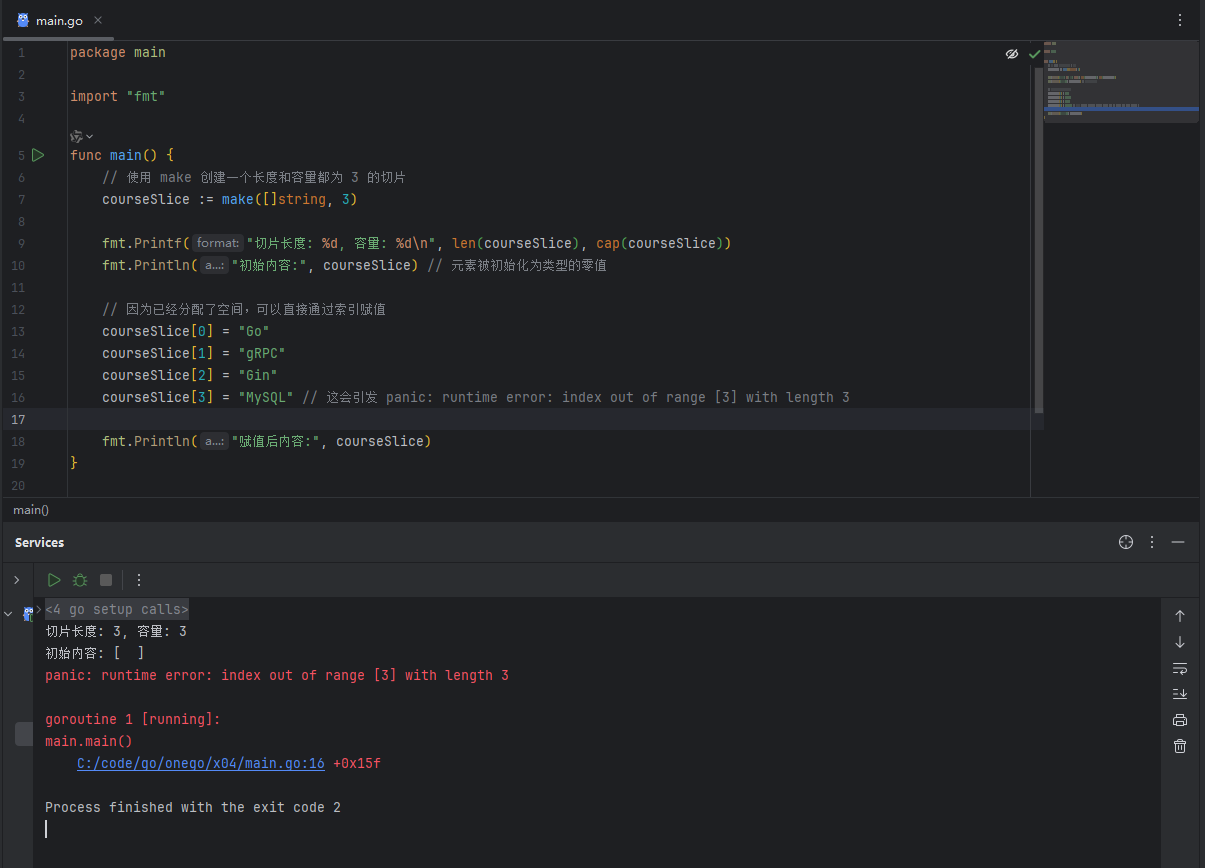
Task: Open editor tab options three-dot menu
Action: (1180, 20)
